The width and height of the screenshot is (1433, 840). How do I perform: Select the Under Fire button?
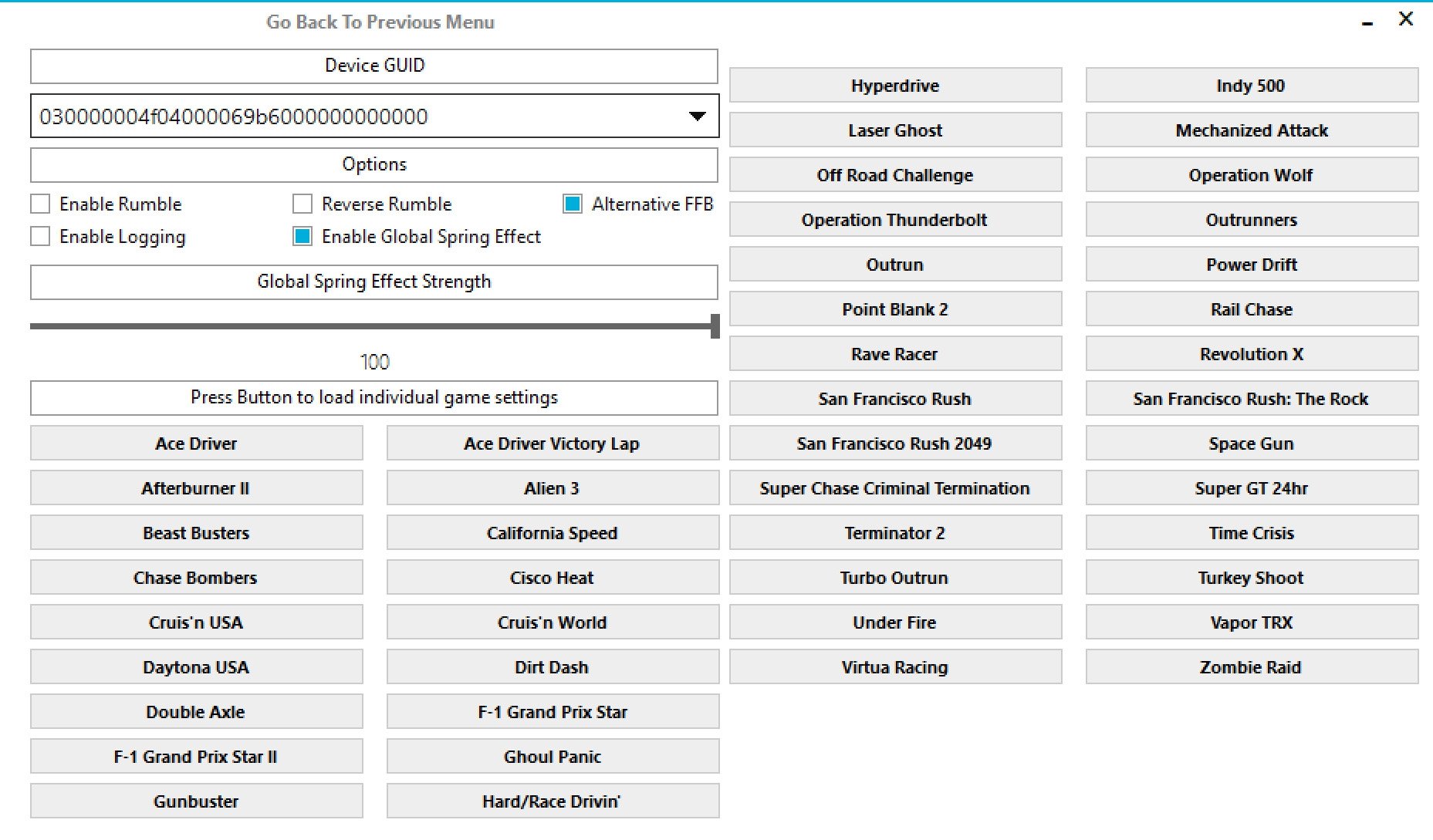(x=895, y=622)
